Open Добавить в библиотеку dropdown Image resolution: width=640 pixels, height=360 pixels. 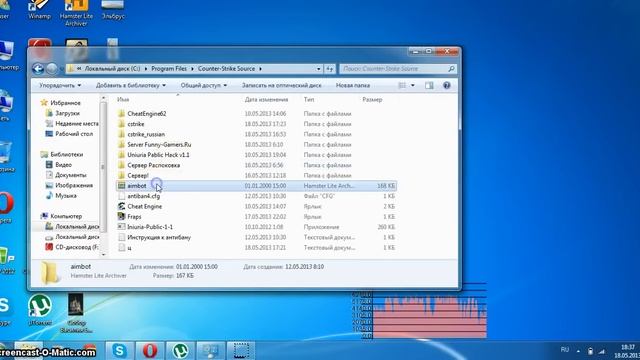coord(131,85)
